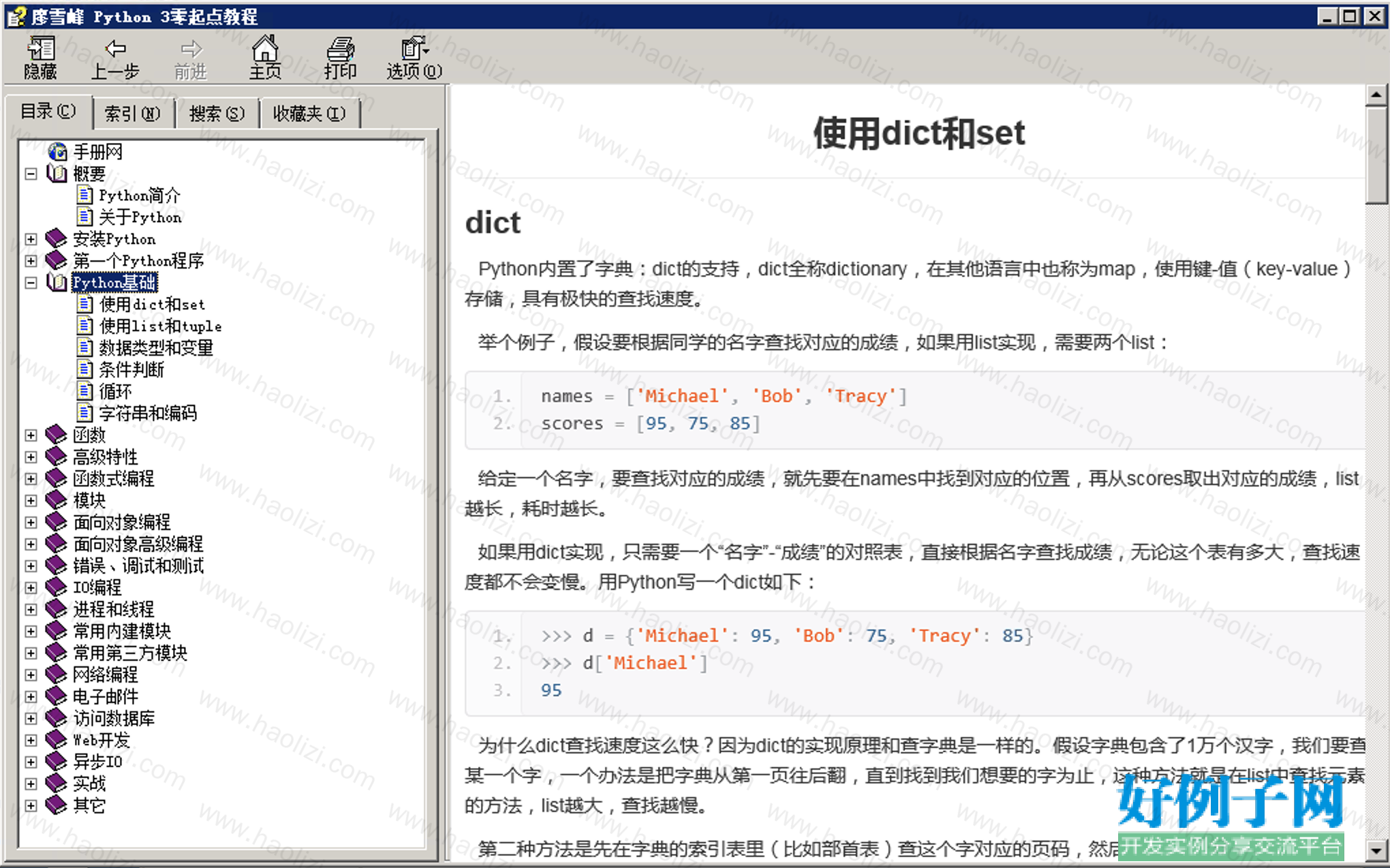Expand the 第一个Python程序 node
This screenshot has height=868, width=1390.
(x=31, y=261)
